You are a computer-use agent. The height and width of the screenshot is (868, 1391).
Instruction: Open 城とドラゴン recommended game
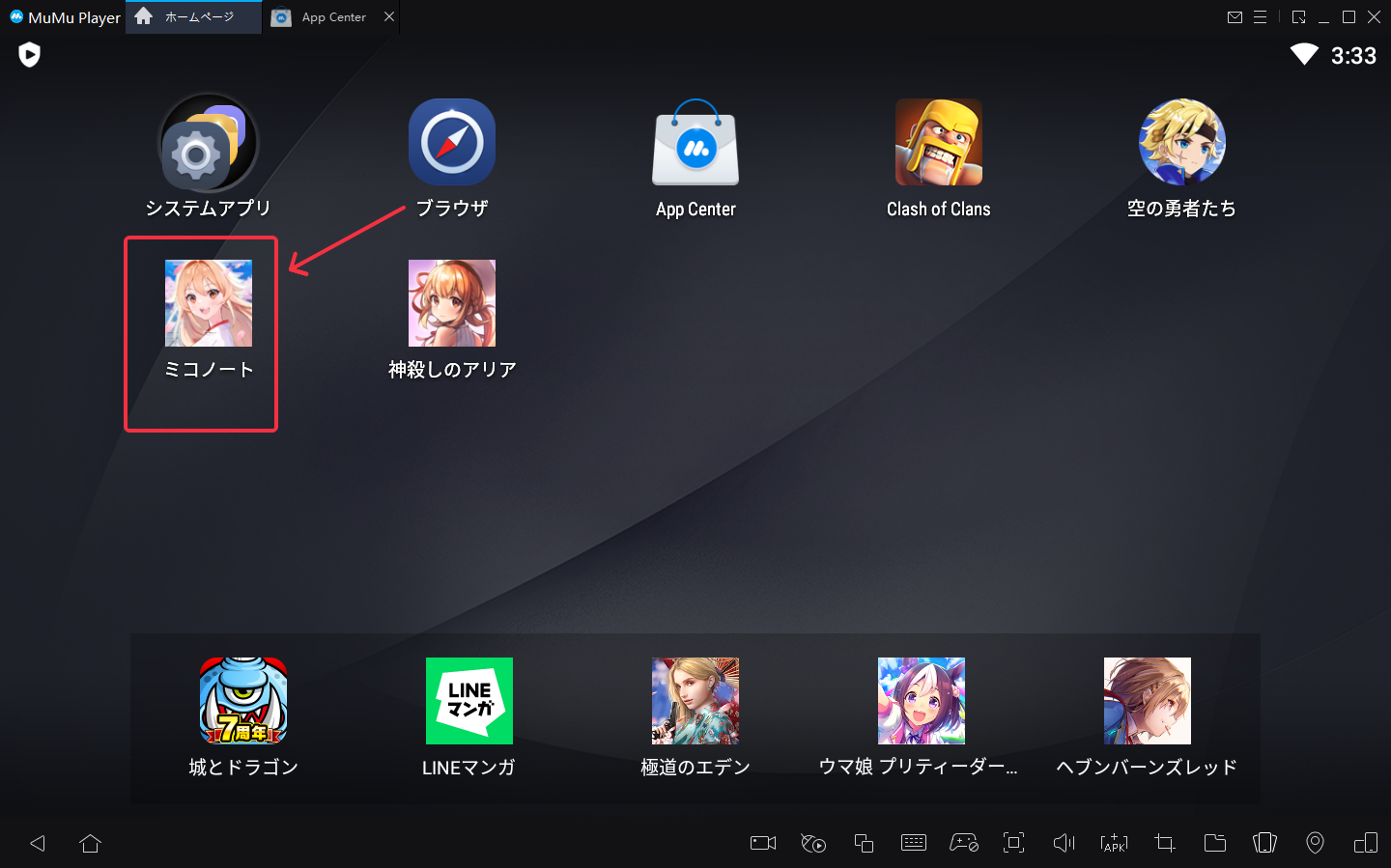[243, 701]
